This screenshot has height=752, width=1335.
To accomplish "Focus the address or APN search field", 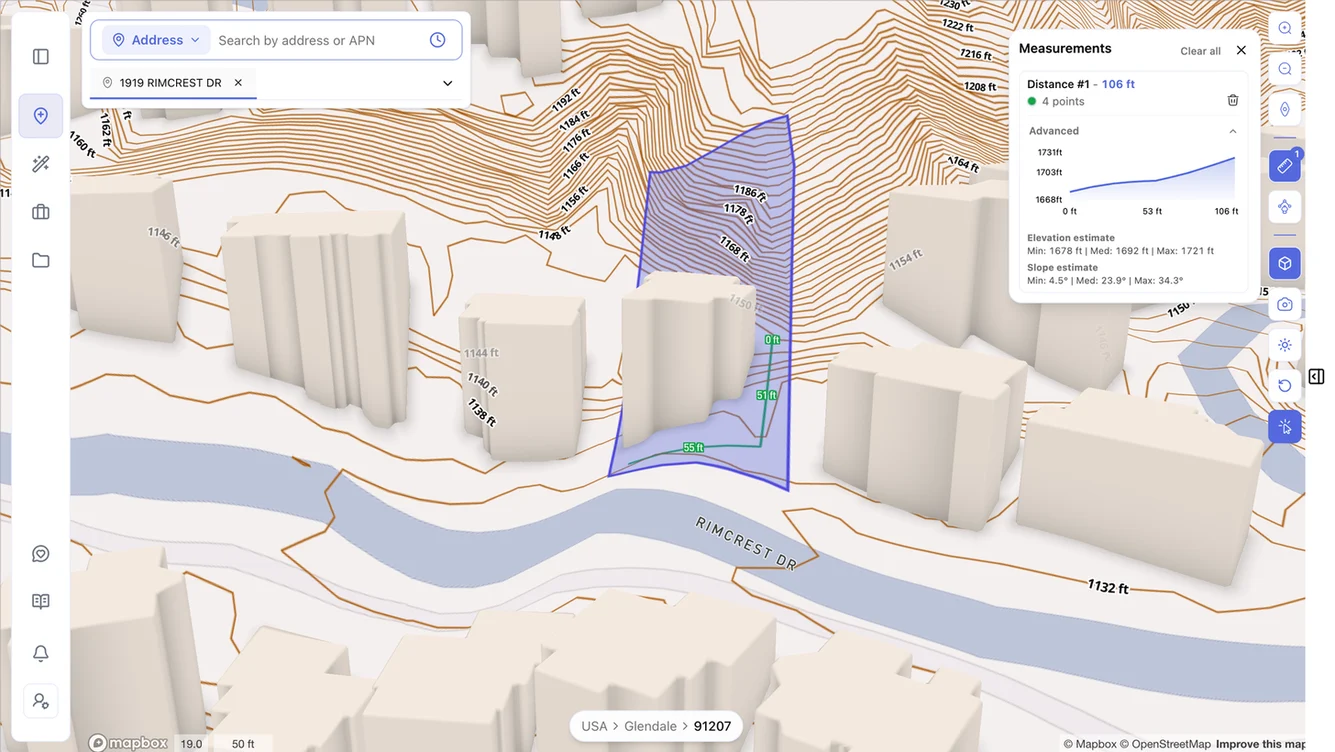I will click(318, 40).
